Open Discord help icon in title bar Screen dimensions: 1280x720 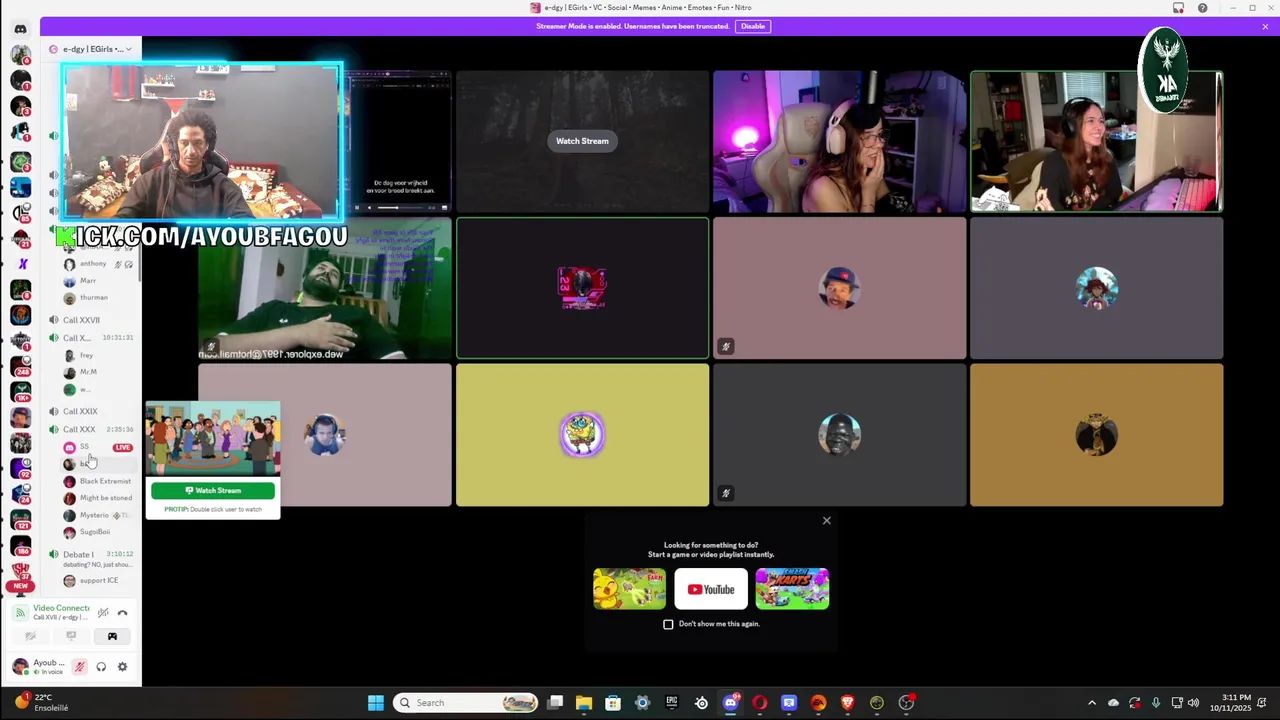[1202, 8]
